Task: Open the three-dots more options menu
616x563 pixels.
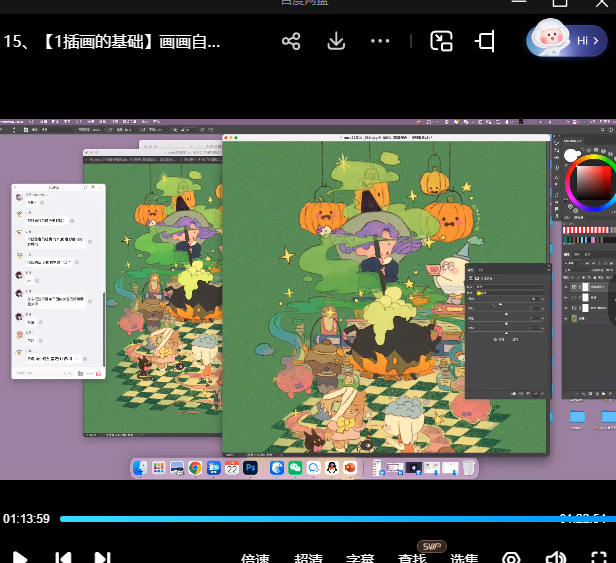Action: click(x=380, y=41)
